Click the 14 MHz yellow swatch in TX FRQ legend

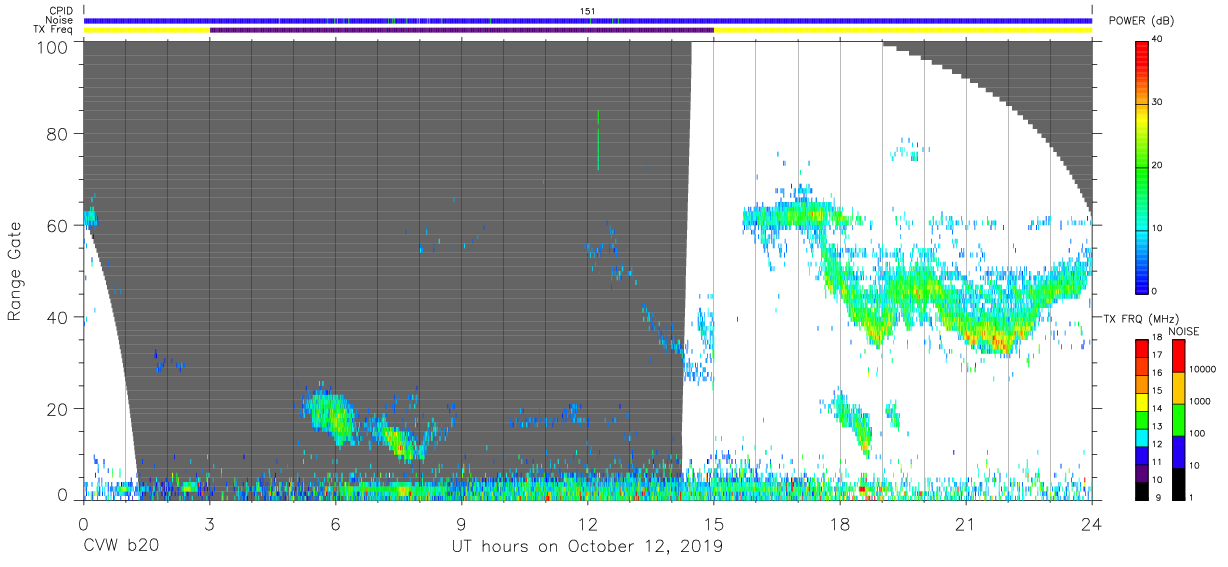[1142, 404]
